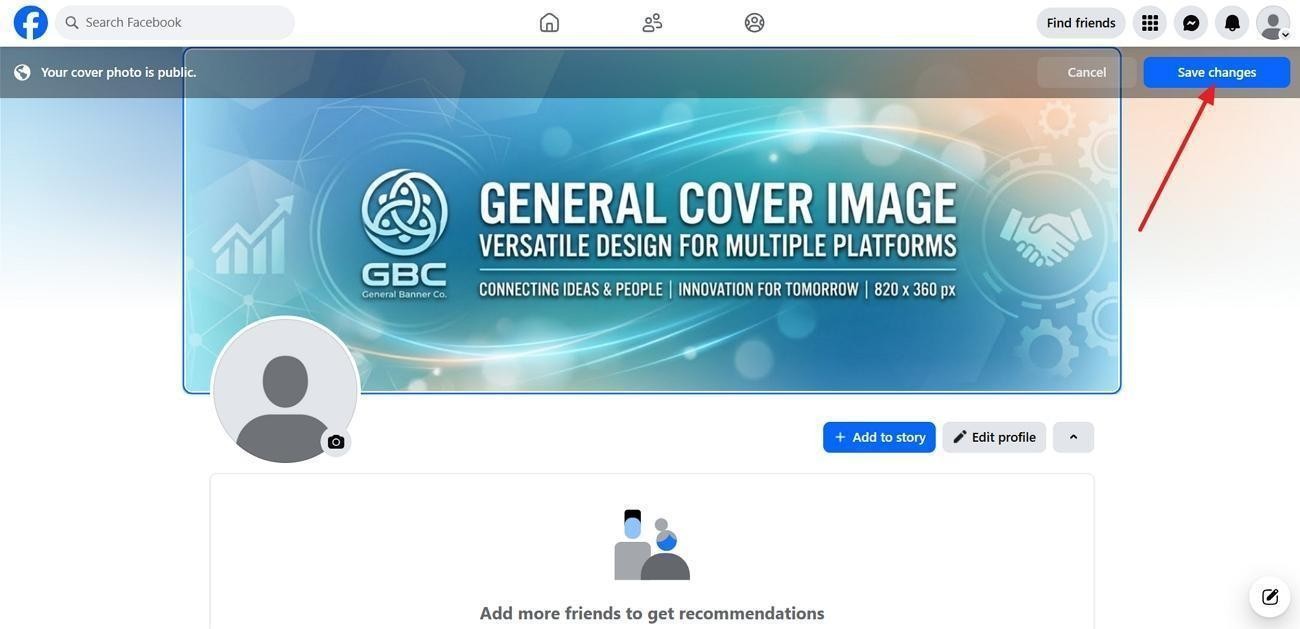1300x629 pixels.
Task: Cancel the cover photo change
Action: click(1086, 72)
